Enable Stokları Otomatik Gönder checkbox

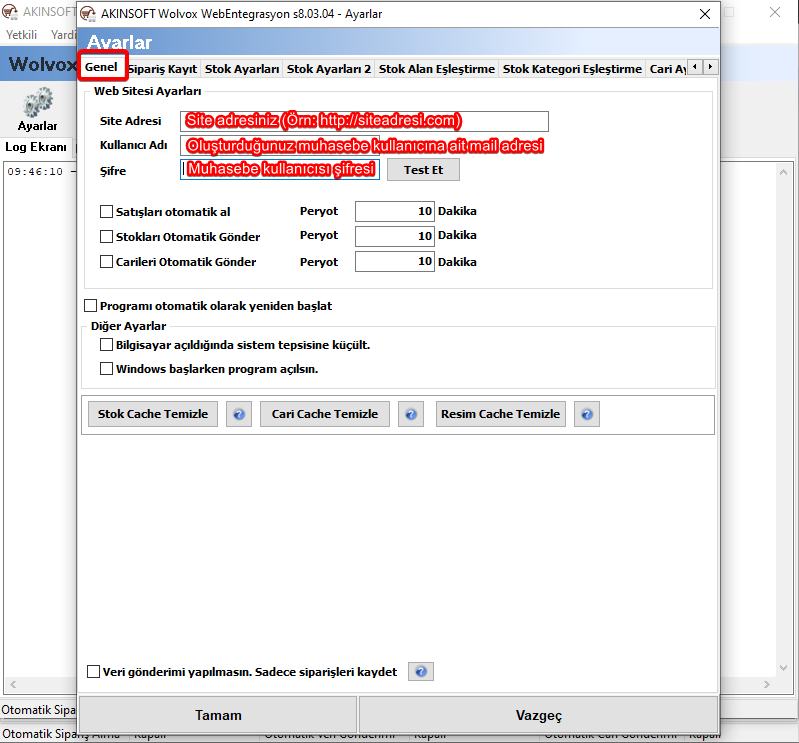(106, 236)
